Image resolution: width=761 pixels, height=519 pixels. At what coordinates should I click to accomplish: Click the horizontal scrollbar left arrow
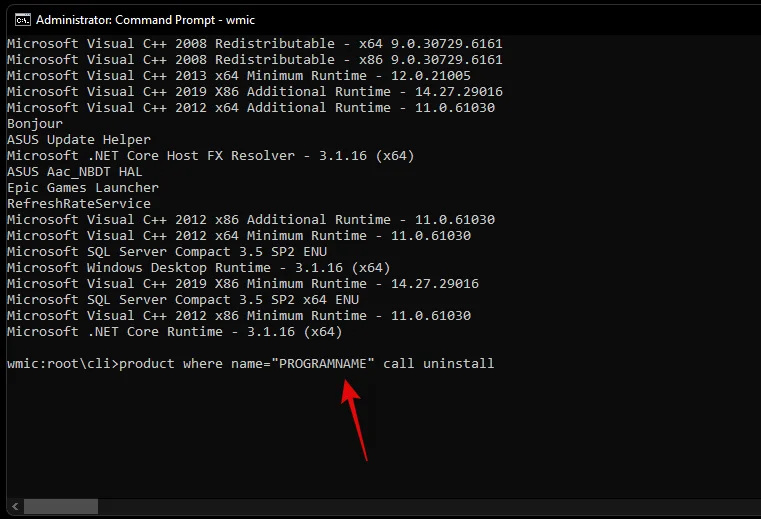15,506
